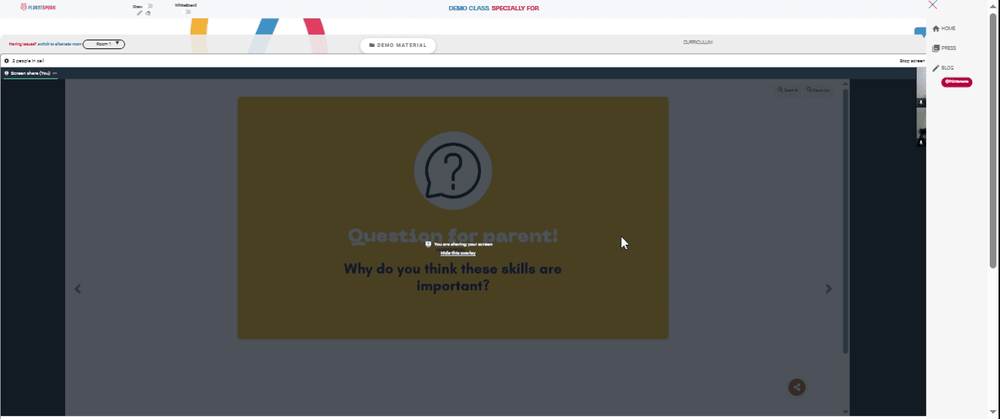Image resolution: width=1000 pixels, height=419 pixels.
Task: Open PRESS in side menu
Action: click(x=944, y=48)
